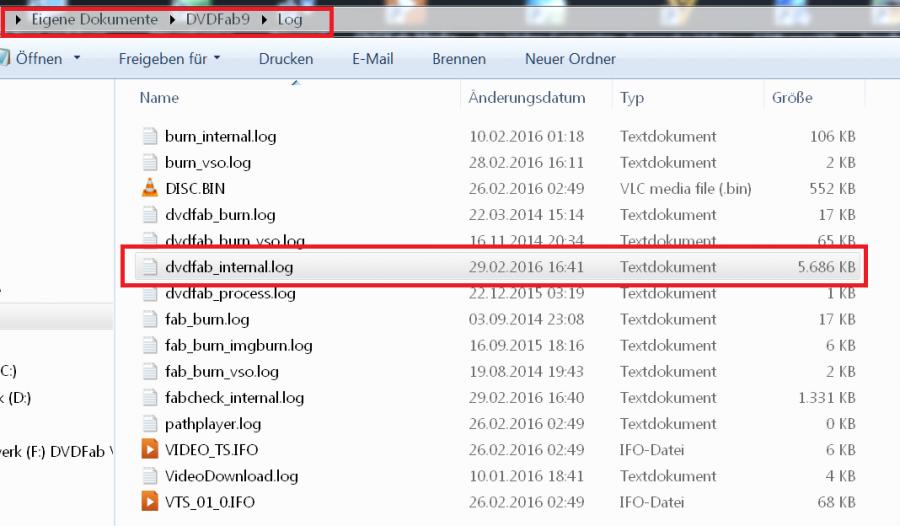The image size is (900, 526).
Task: Select the orange play icon of VTS_01_0.IFO
Action: 150,501
